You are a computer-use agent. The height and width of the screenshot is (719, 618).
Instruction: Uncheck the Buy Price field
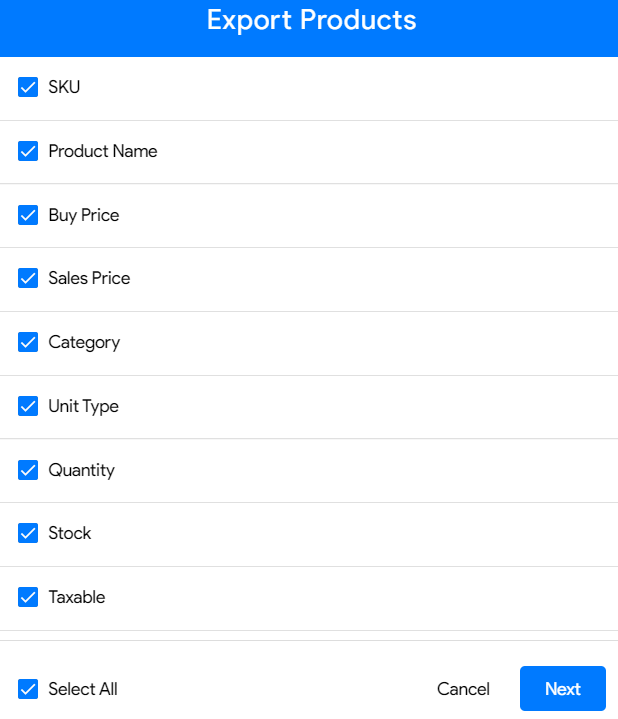click(x=28, y=215)
